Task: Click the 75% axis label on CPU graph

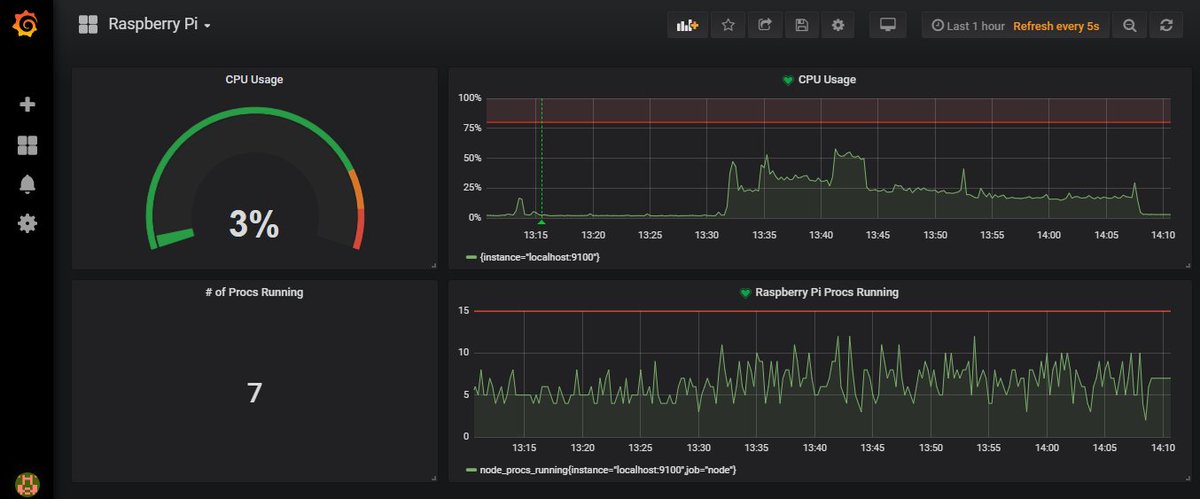Action: click(470, 128)
